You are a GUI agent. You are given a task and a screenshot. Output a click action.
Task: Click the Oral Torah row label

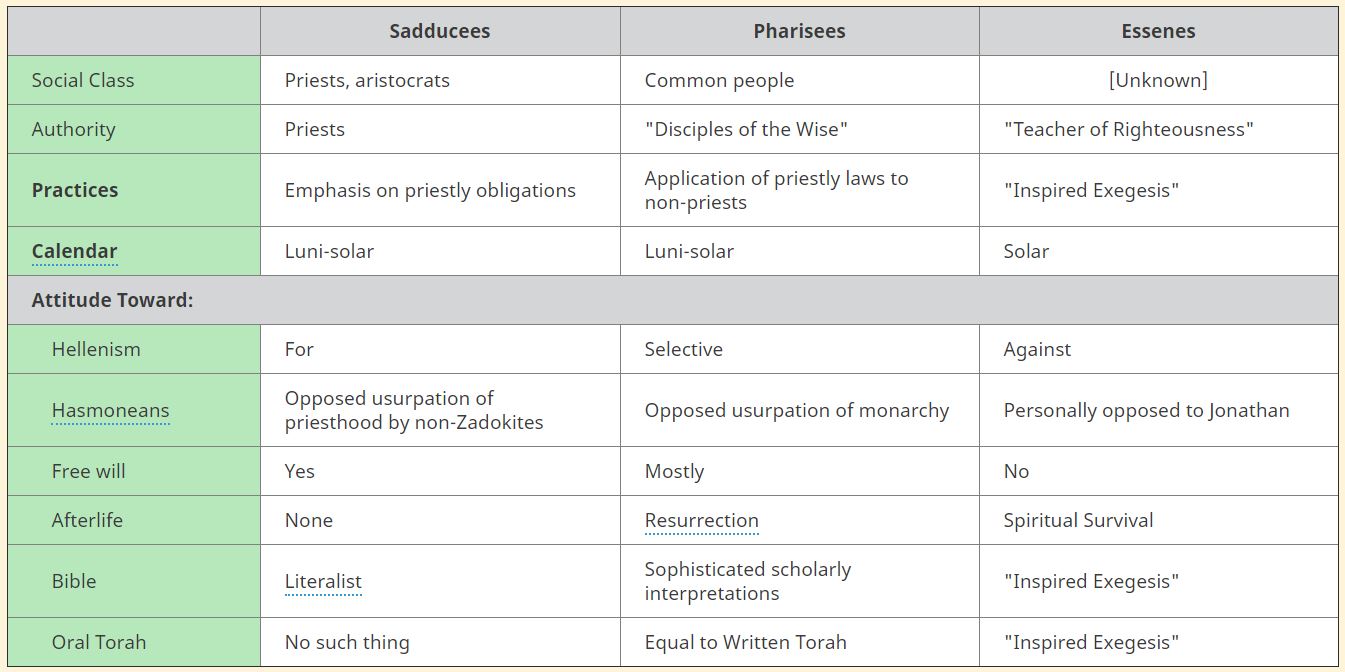point(99,642)
